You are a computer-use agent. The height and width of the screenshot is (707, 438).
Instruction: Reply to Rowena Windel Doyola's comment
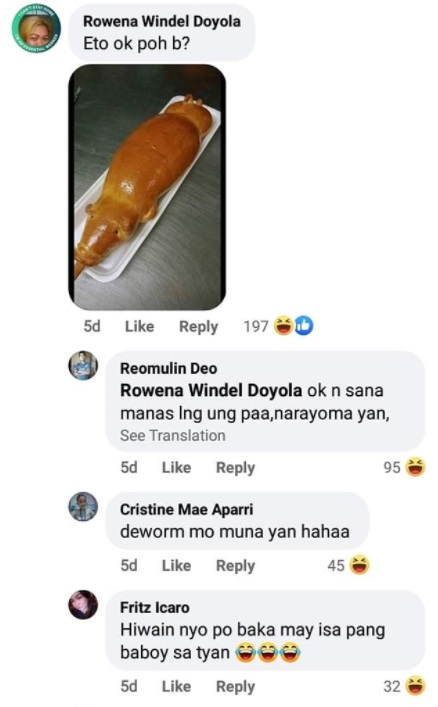(198, 326)
